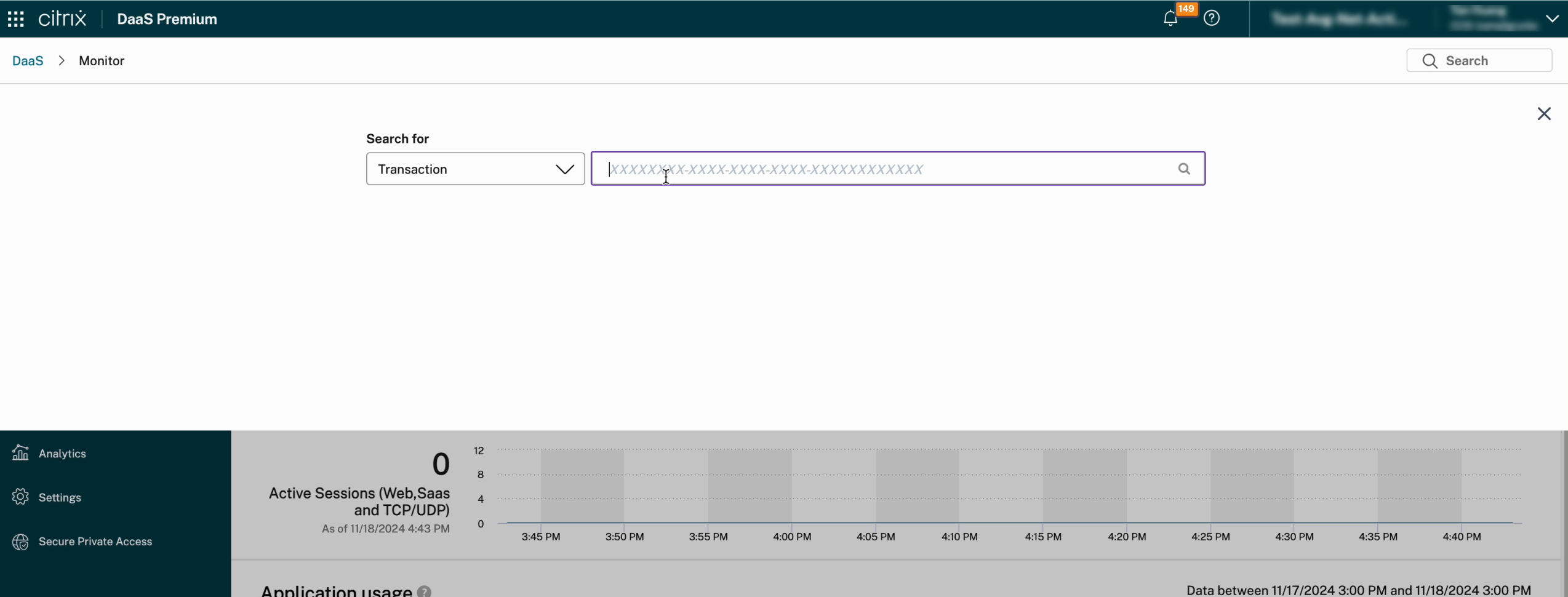Screen dimensions: 1568x597
Task: Click the magnifier icon in top Search box
Action: click(x=1430, y=61)
